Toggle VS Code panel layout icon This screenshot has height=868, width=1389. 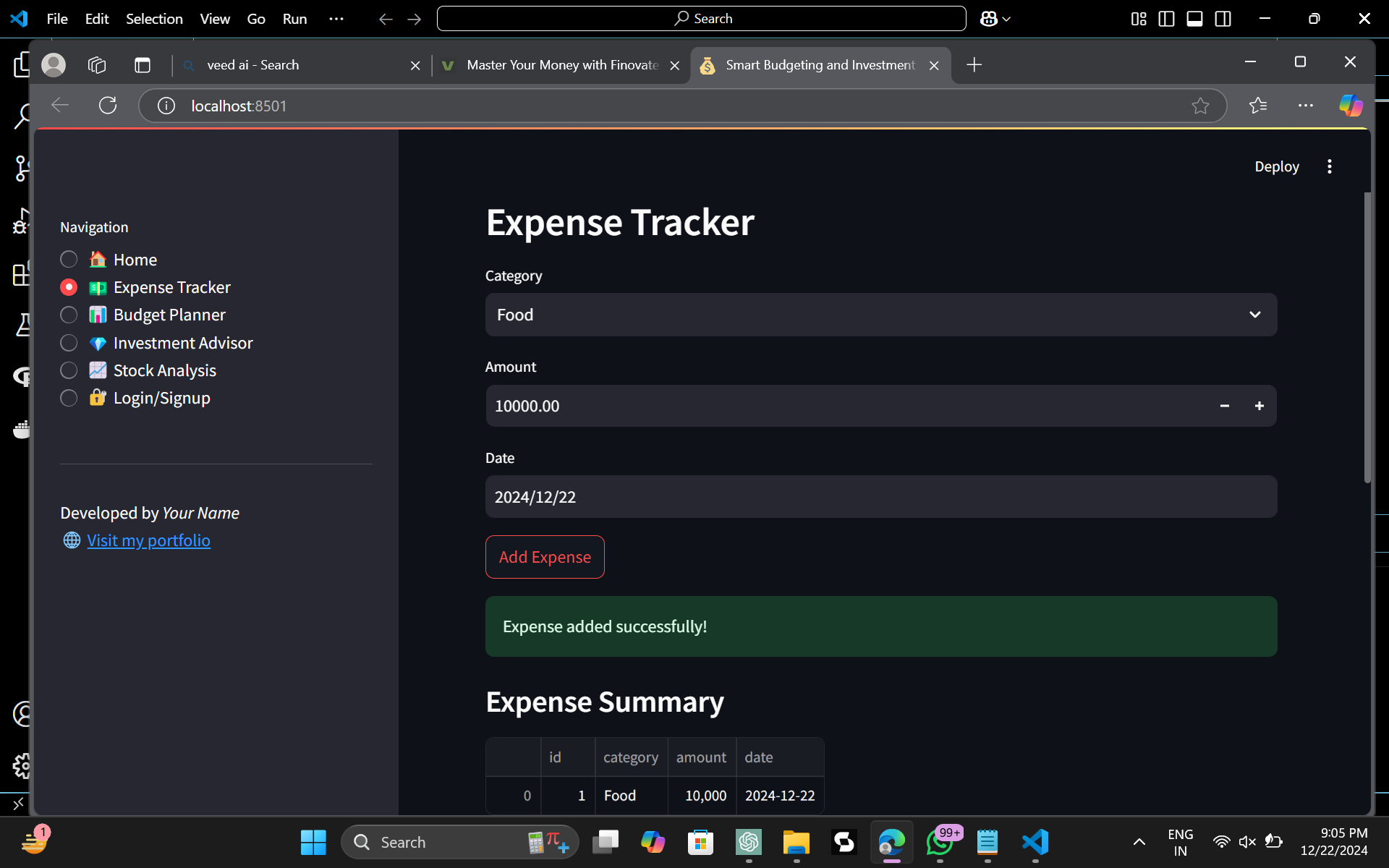(1194, 19)
